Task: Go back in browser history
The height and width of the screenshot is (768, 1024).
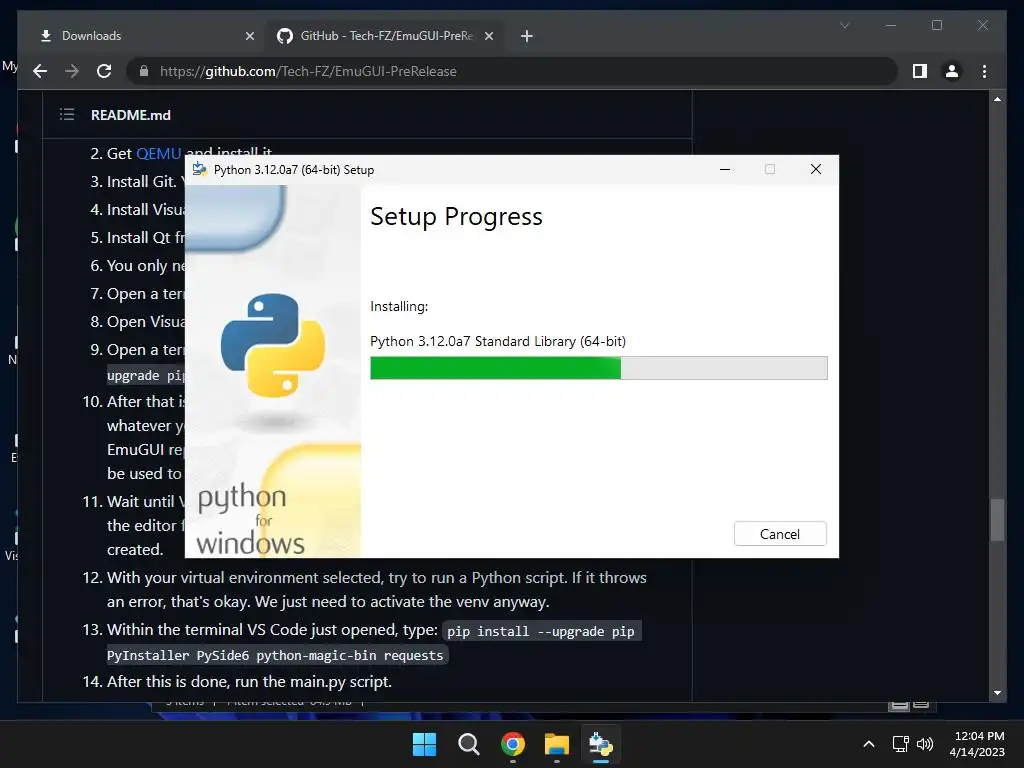Action: (40, 71)
